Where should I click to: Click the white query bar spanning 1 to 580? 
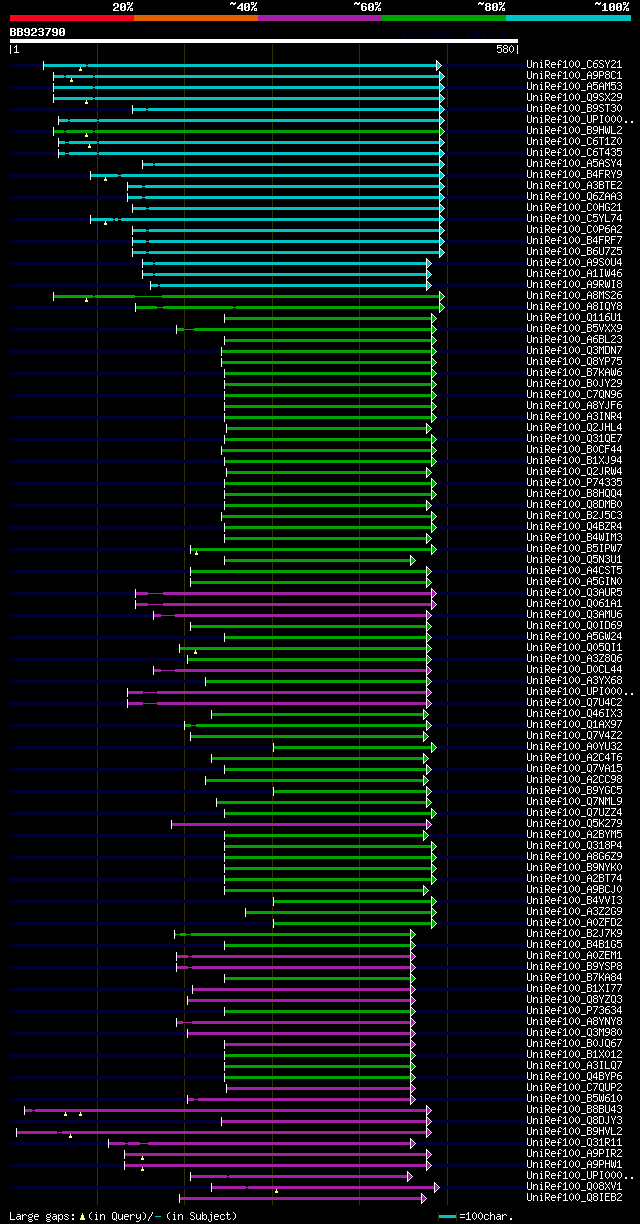click(x=264, y=41)
